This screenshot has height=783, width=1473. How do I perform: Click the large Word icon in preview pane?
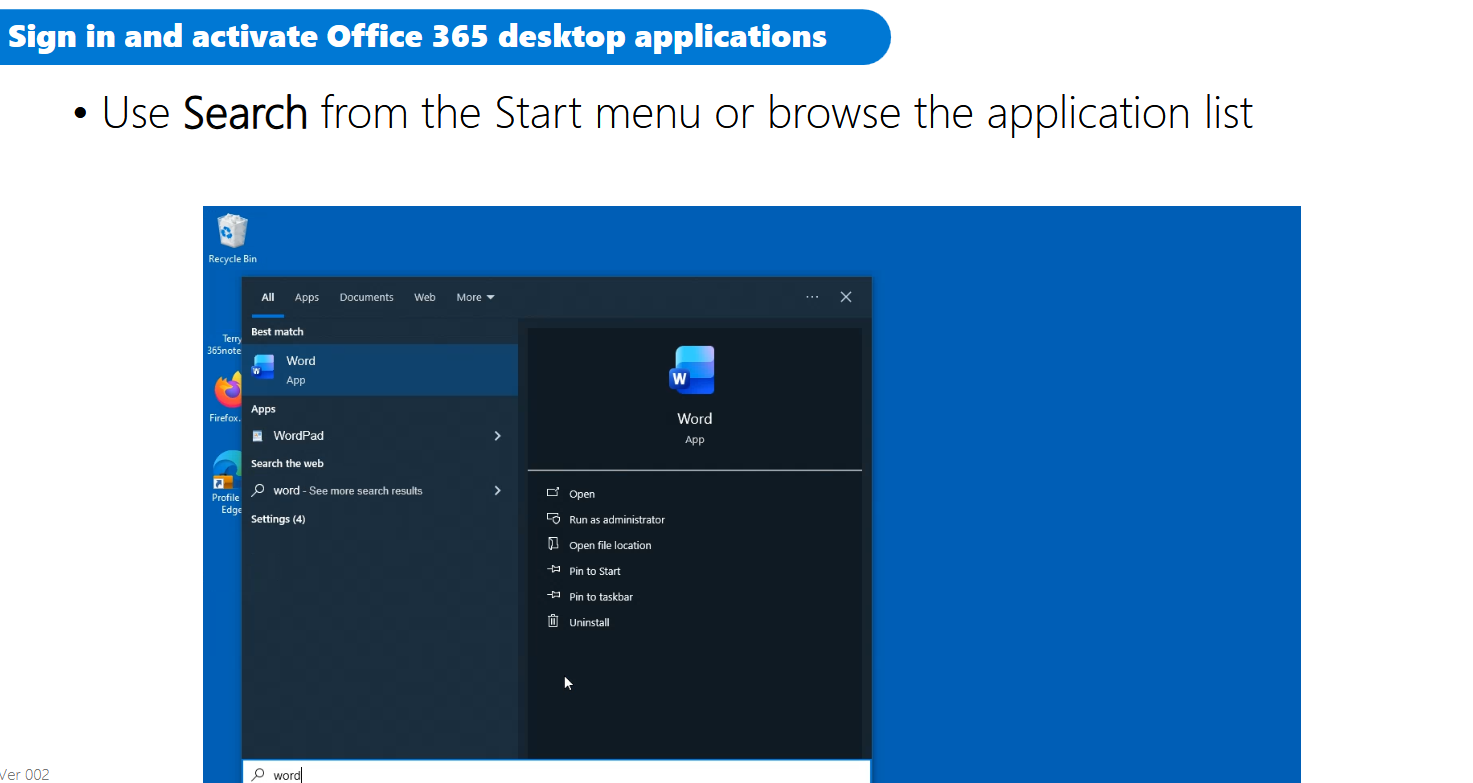coord(693,370)
